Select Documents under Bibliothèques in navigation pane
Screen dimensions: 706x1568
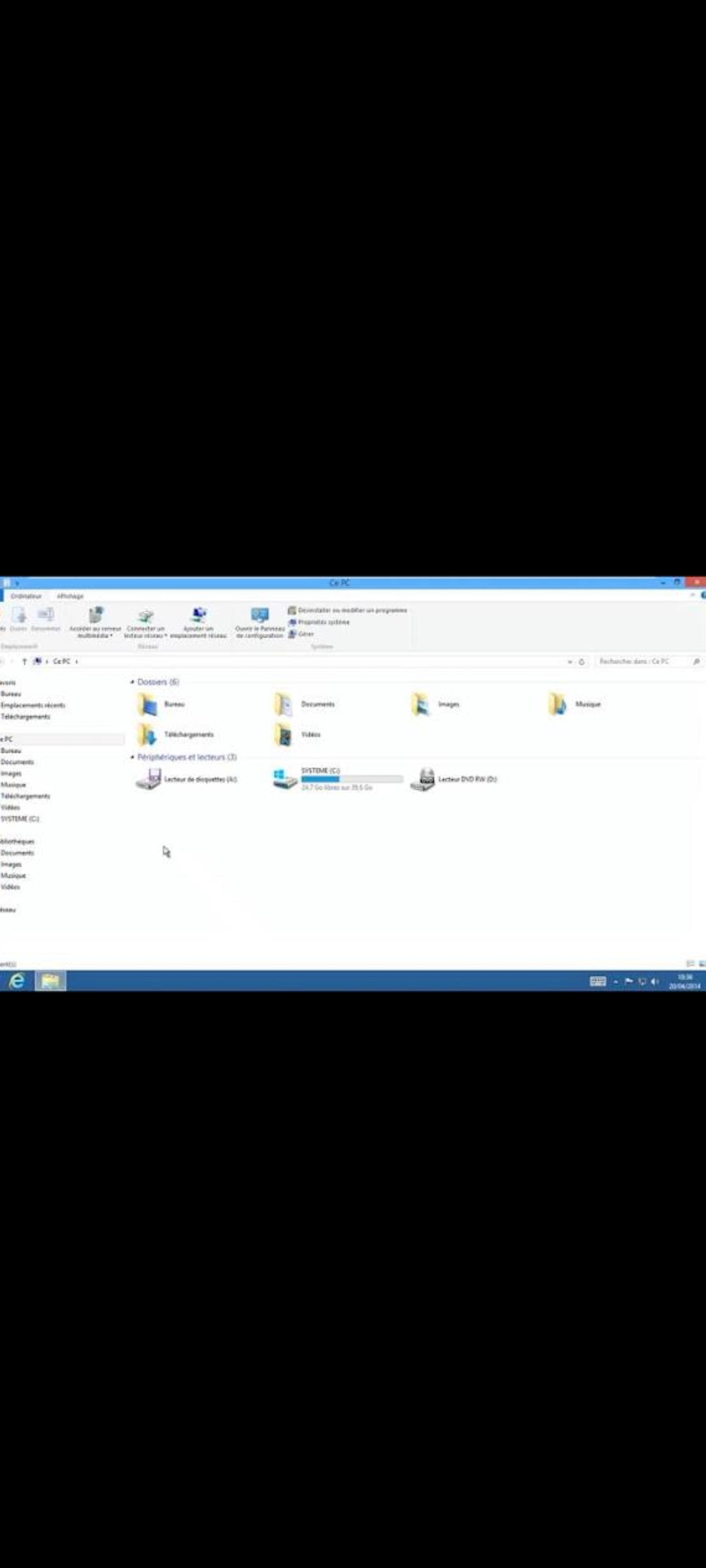pos(17,853)
